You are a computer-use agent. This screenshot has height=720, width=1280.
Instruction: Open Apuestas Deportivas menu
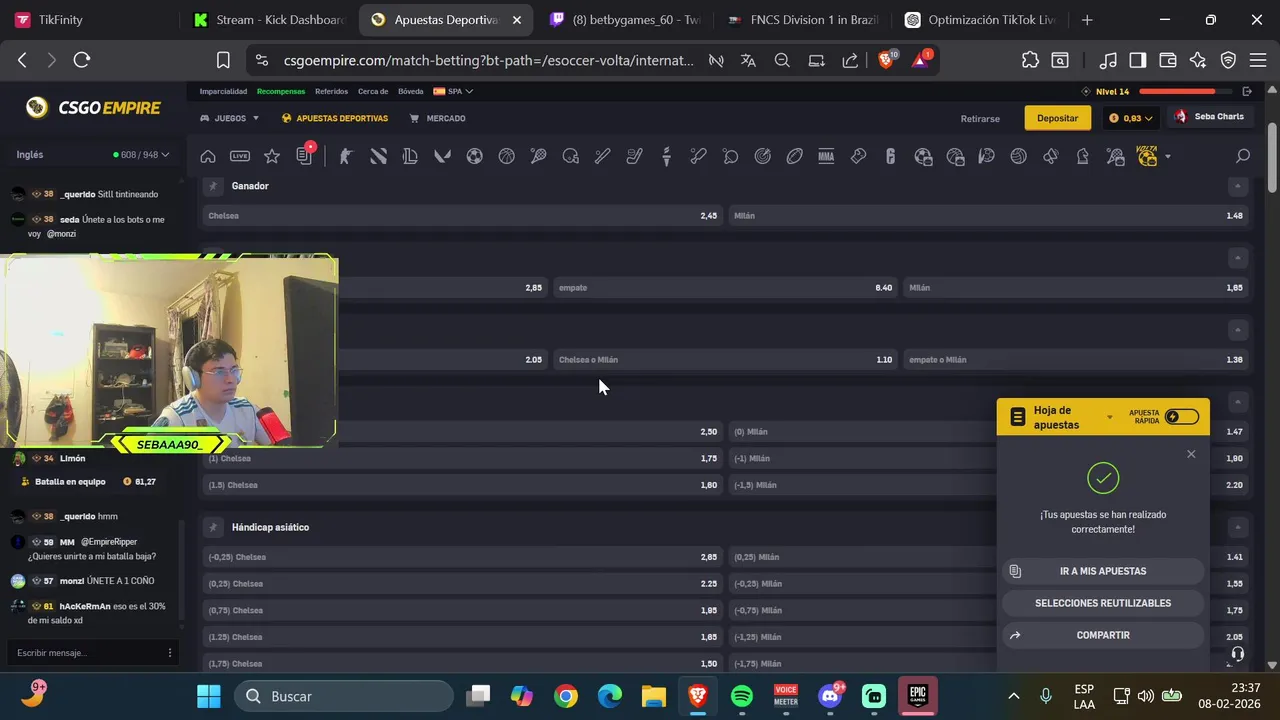pos(334,118)
